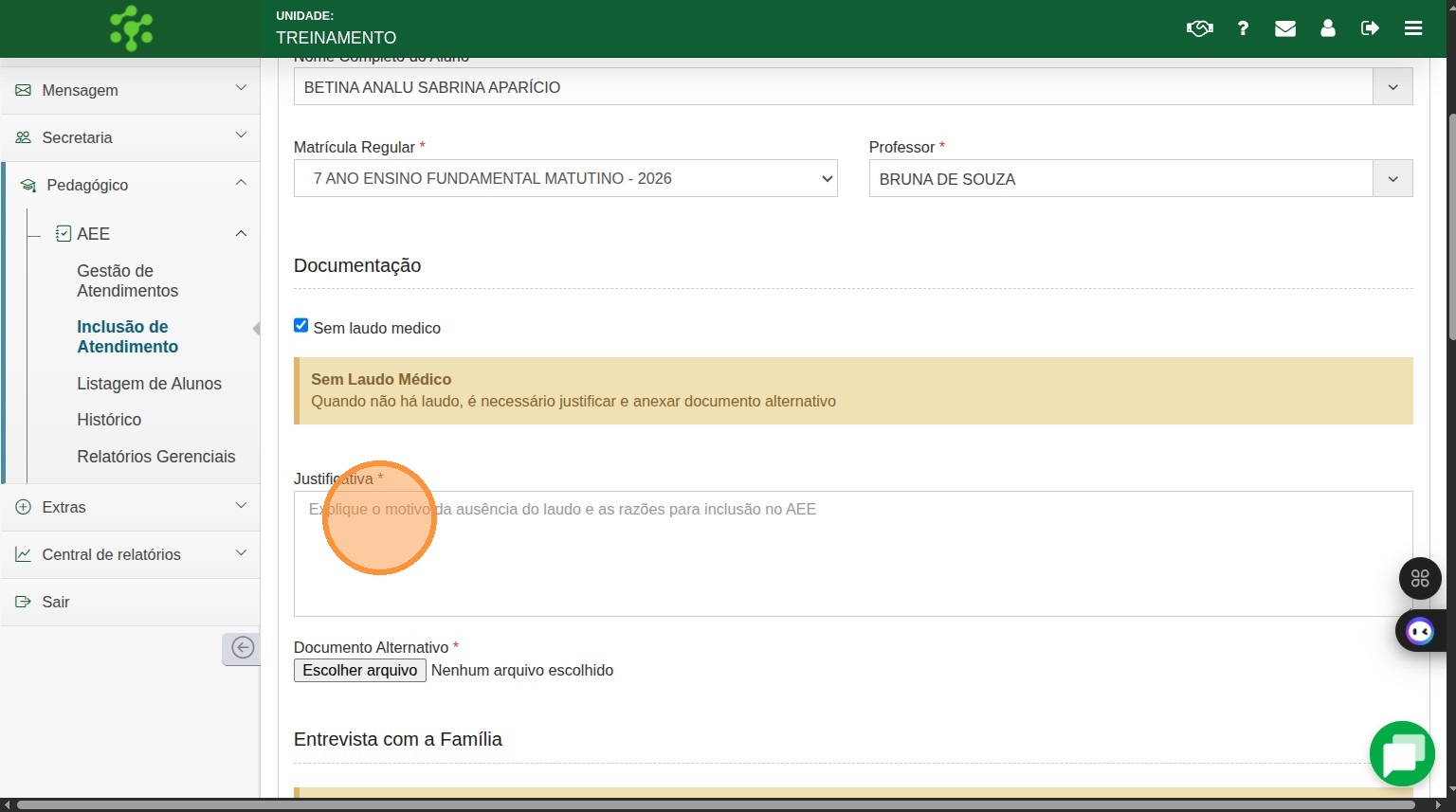
Task: Click the logout arrow icon in header
Action: [1370, 28]
